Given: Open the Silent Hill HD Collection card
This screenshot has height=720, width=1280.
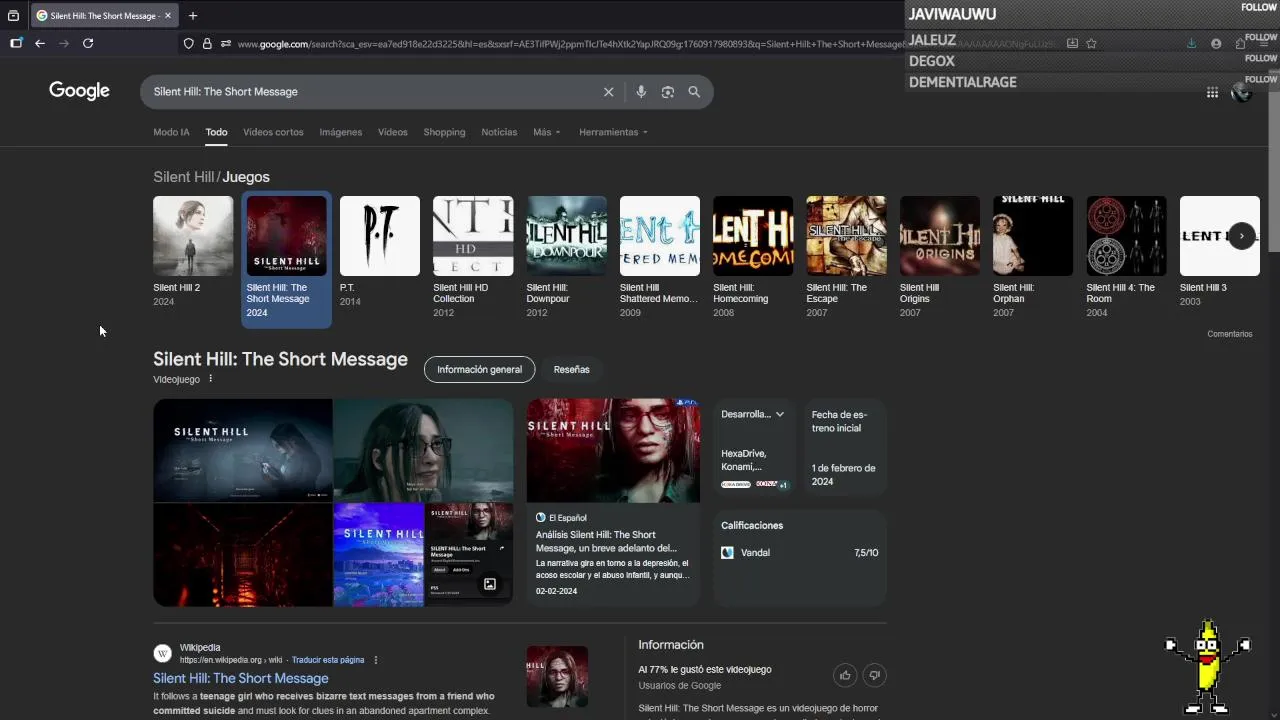Looking at the screenshot, I should pyautogui.click(x=473, y=256).
